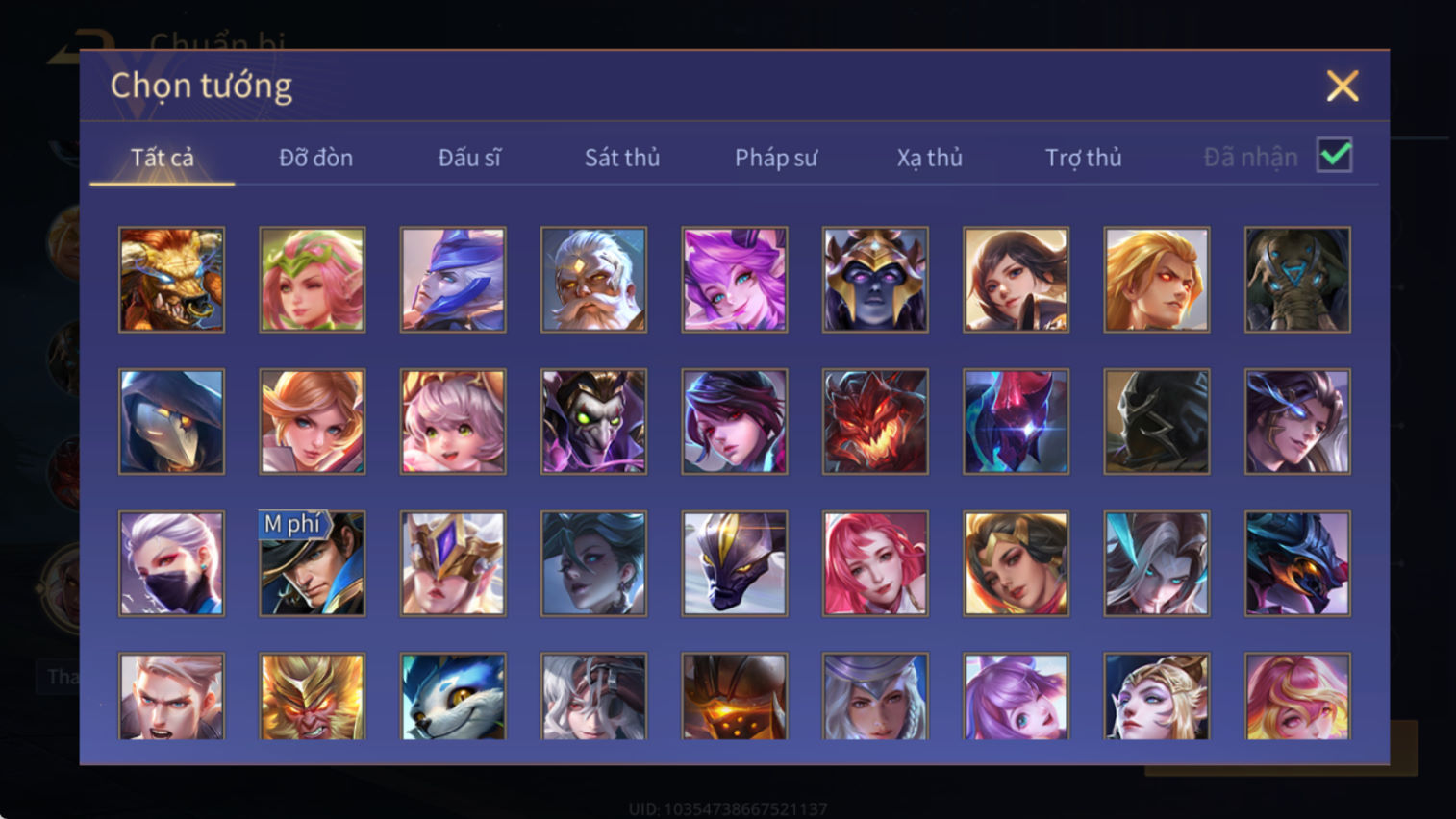This screenshot has width=1456, height=819.
Task: Choose the white-bearded old man hero
Action: tap(593, 280)
